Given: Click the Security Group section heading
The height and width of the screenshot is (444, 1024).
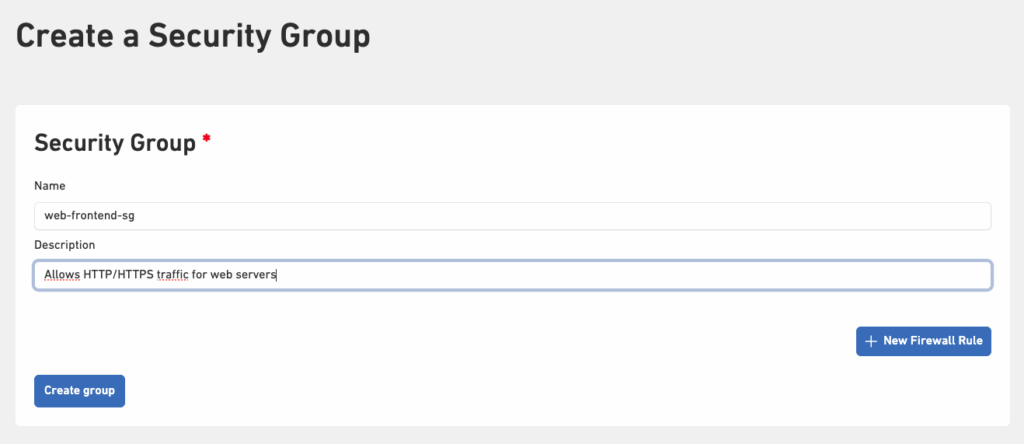Looking at the screenshot, I should 115,143.
